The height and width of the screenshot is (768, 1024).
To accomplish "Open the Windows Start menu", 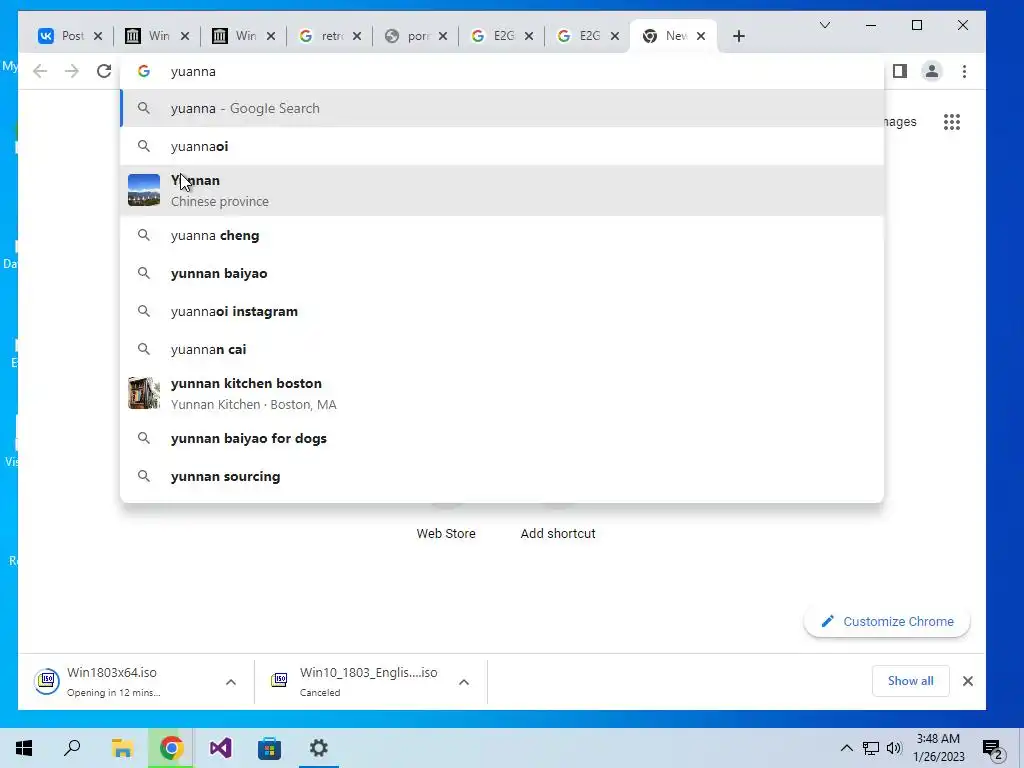I will point(24,748).
